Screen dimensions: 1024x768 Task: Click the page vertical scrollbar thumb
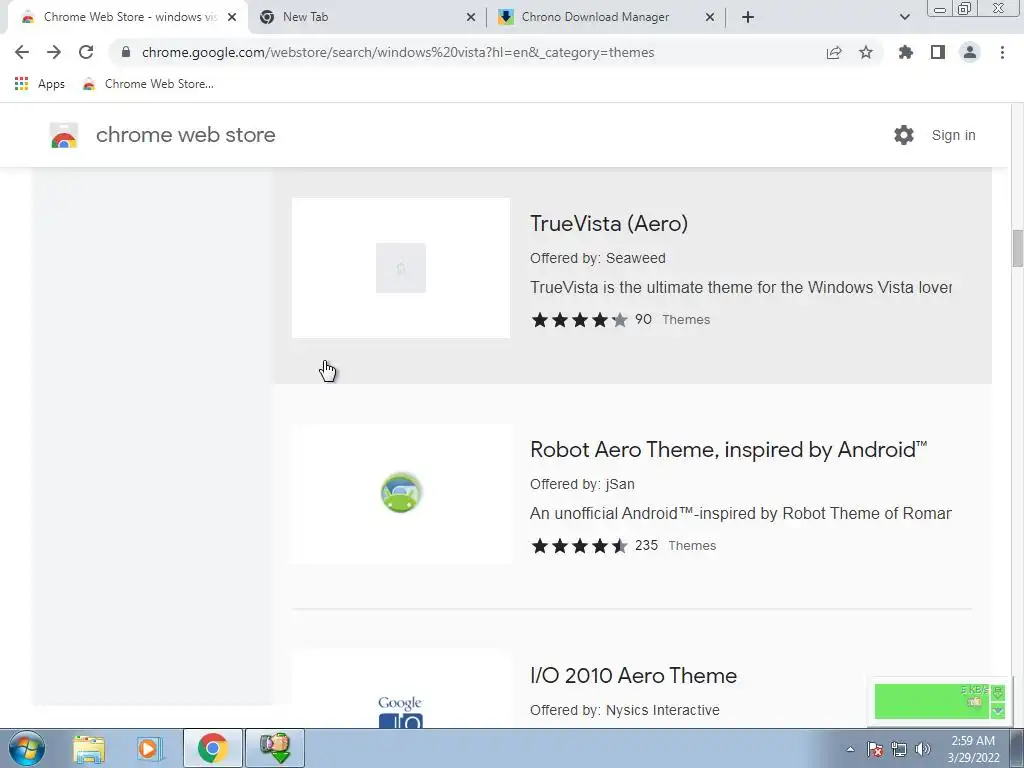pyautogui.click(x=1017, y=248)
